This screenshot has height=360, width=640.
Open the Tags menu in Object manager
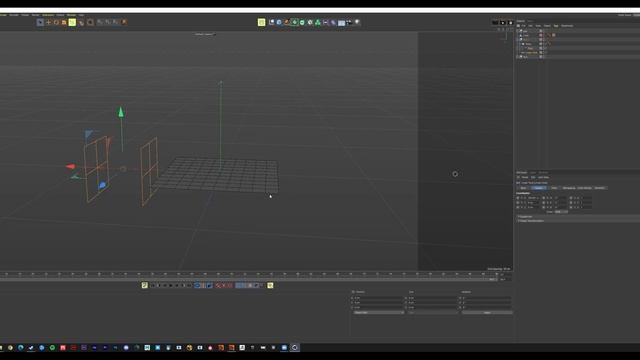point(556,26)
